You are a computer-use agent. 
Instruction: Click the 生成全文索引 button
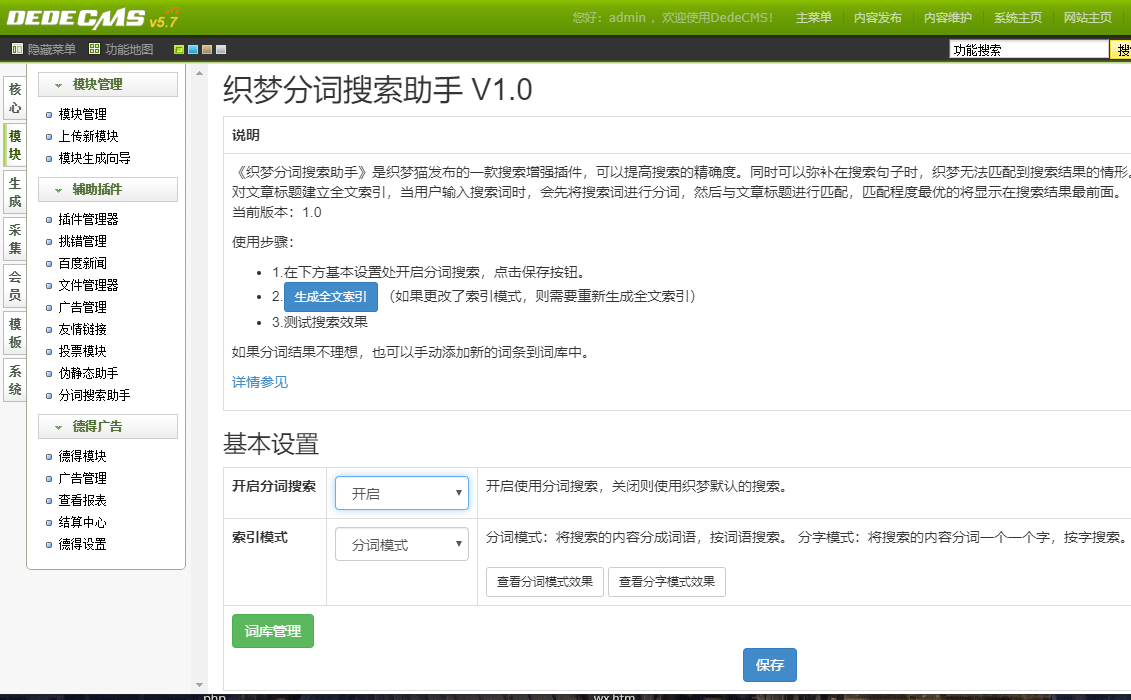[330, 297]
